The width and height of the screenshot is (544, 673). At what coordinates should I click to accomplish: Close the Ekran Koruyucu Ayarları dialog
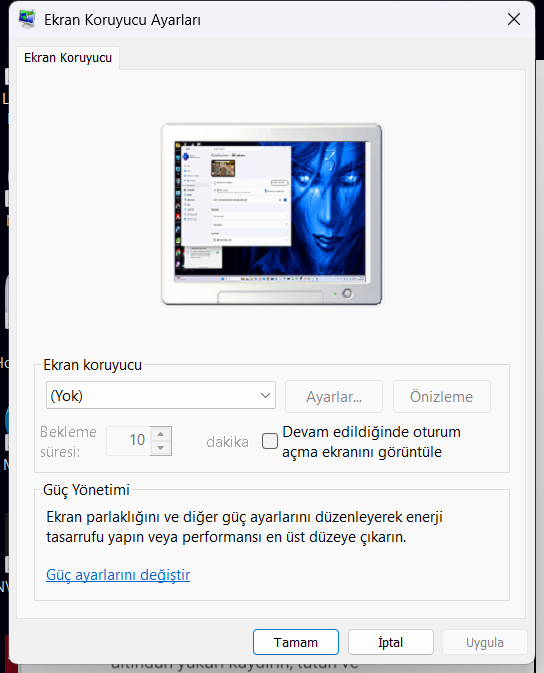click(x=514, y=19)
